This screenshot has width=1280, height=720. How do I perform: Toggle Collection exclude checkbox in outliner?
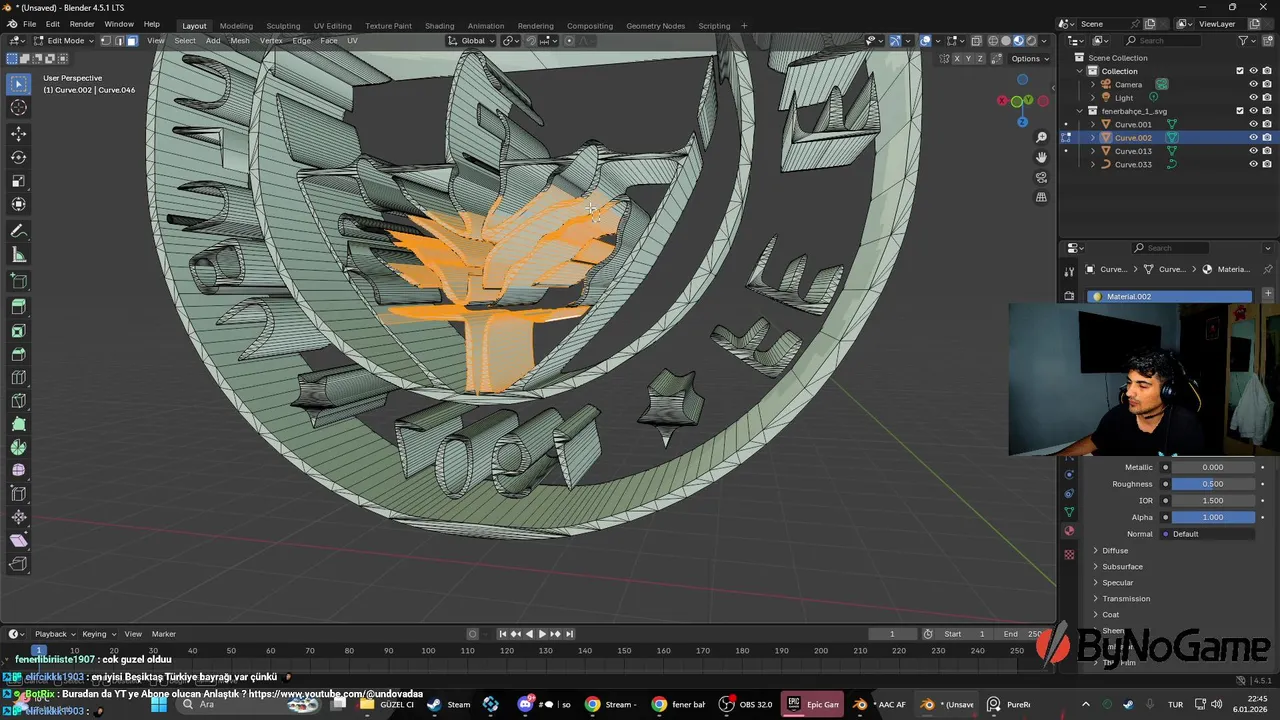(1240, 71)
